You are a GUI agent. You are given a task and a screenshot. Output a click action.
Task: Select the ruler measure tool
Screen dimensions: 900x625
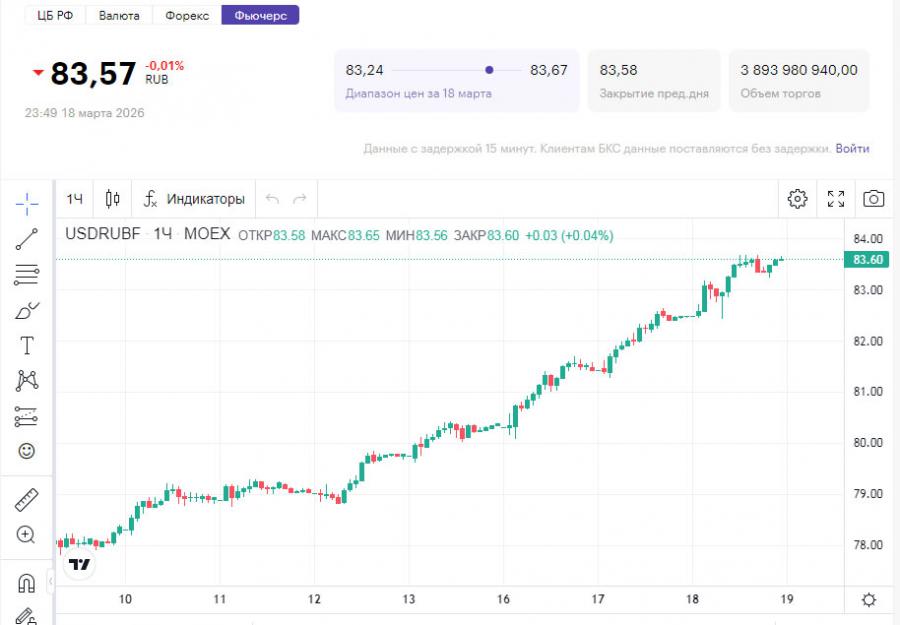coord(27,499)
